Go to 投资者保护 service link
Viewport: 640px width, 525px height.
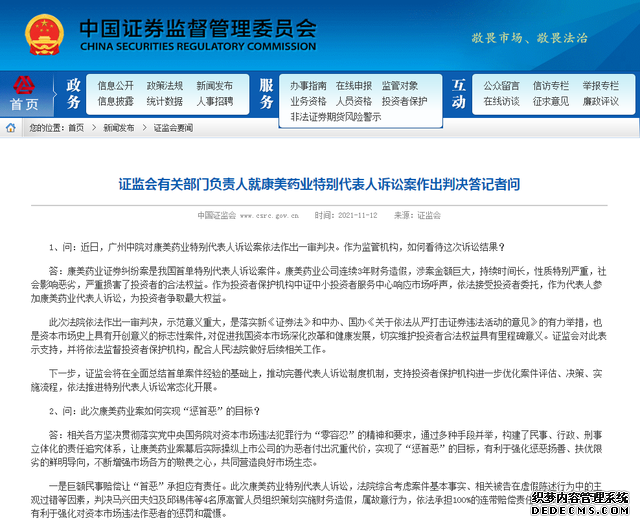pos(404,101)
